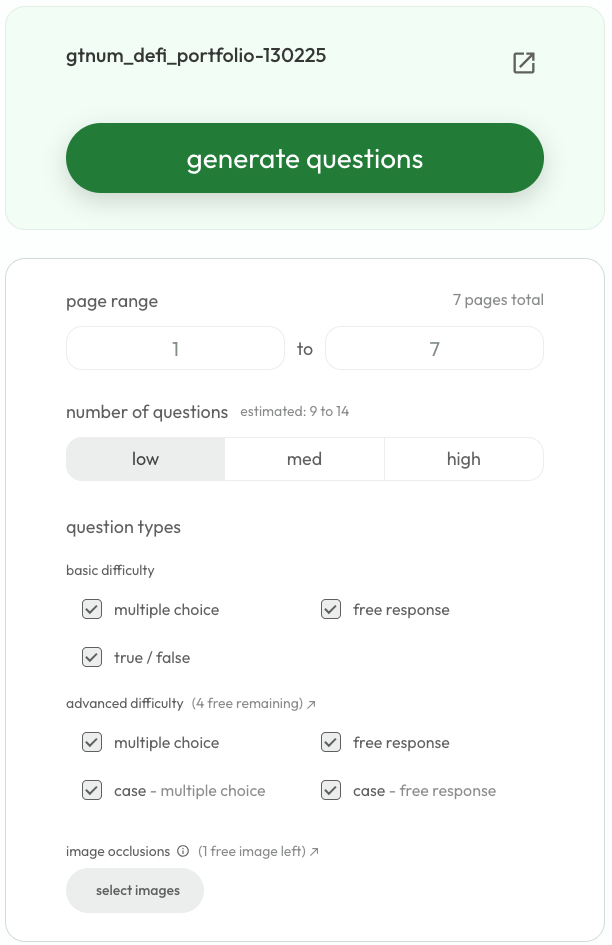Open document in new window icon
This screenshot has width=612, height=945.
[524, 63]
